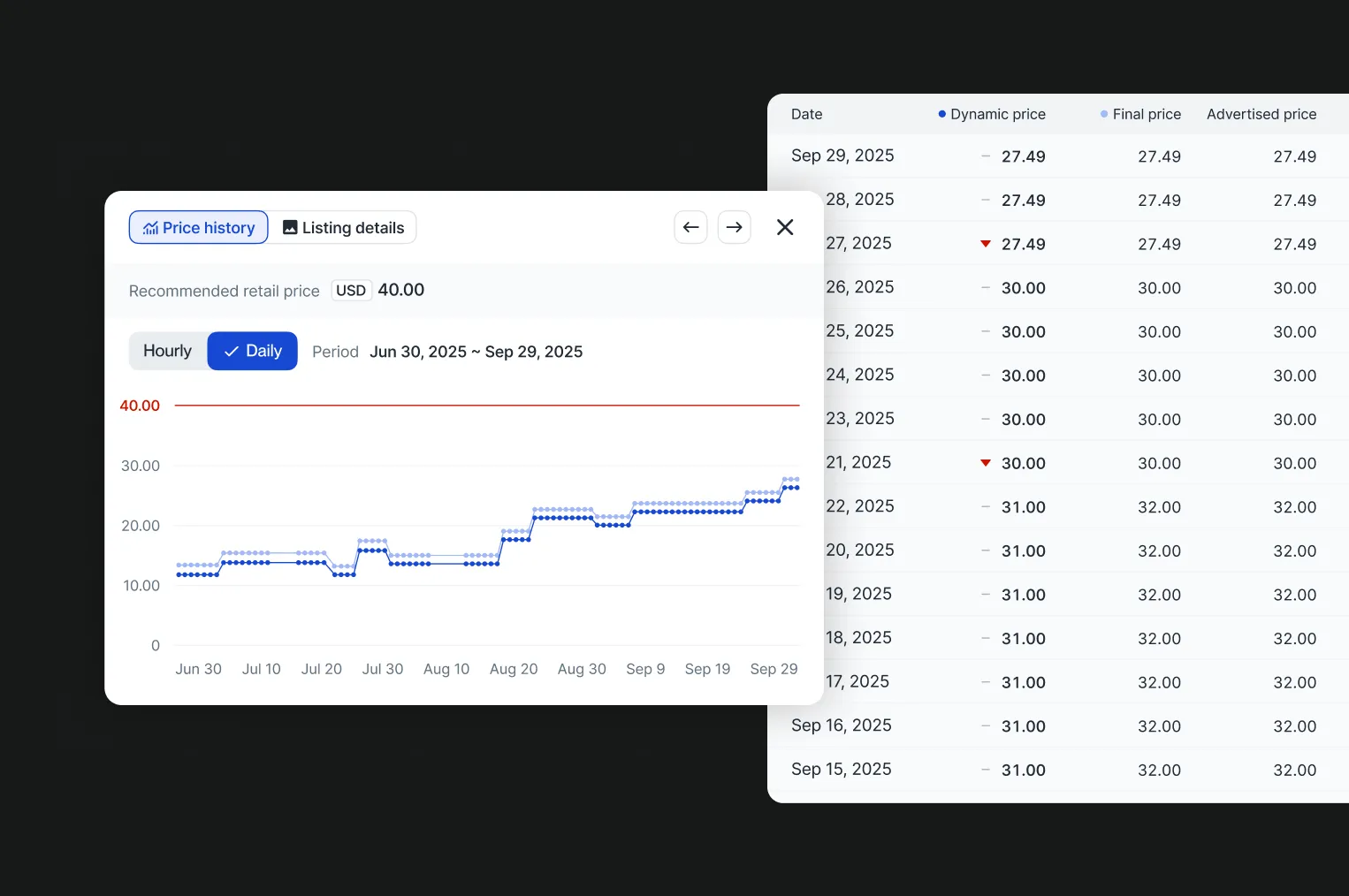Click the advertised price 32.00 in the Sep 16 row

click(1294, 726)
